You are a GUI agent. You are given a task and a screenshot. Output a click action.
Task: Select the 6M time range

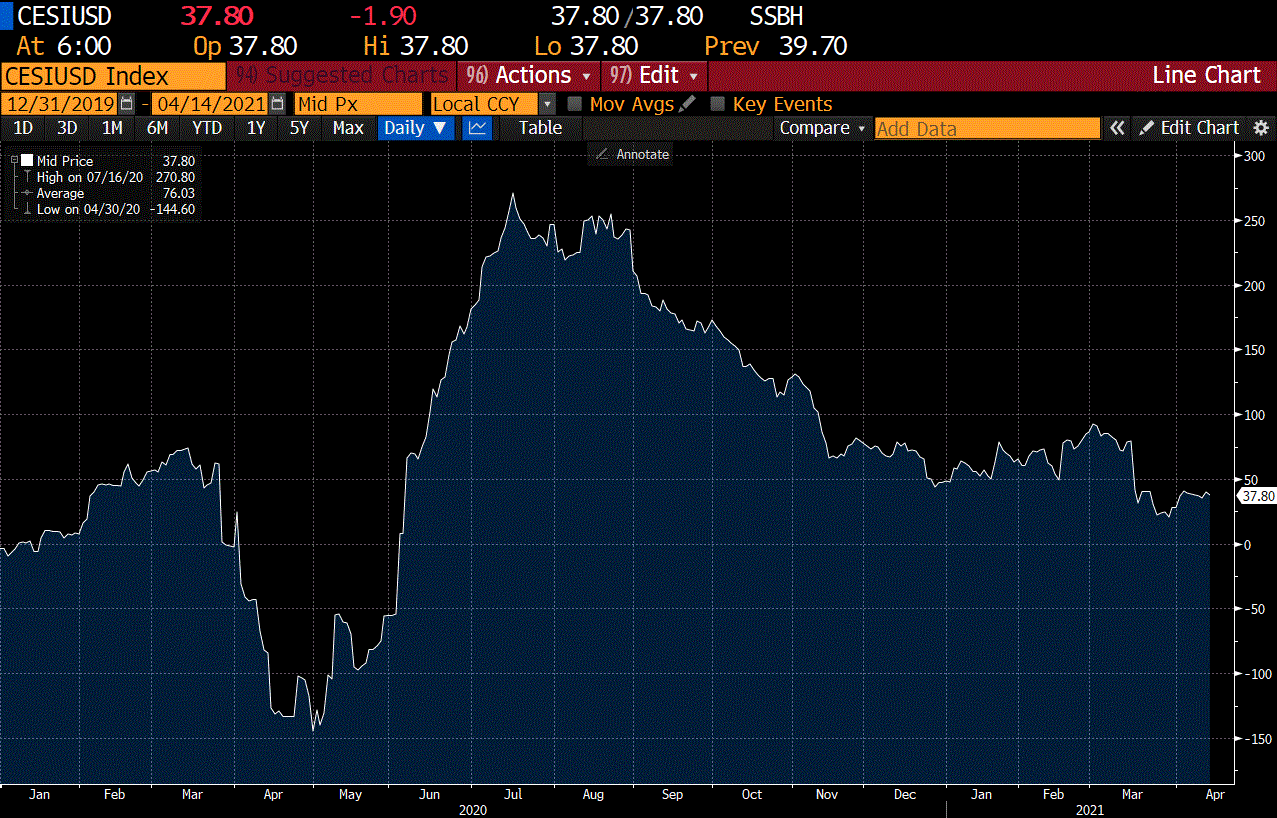tap(157, 128)
